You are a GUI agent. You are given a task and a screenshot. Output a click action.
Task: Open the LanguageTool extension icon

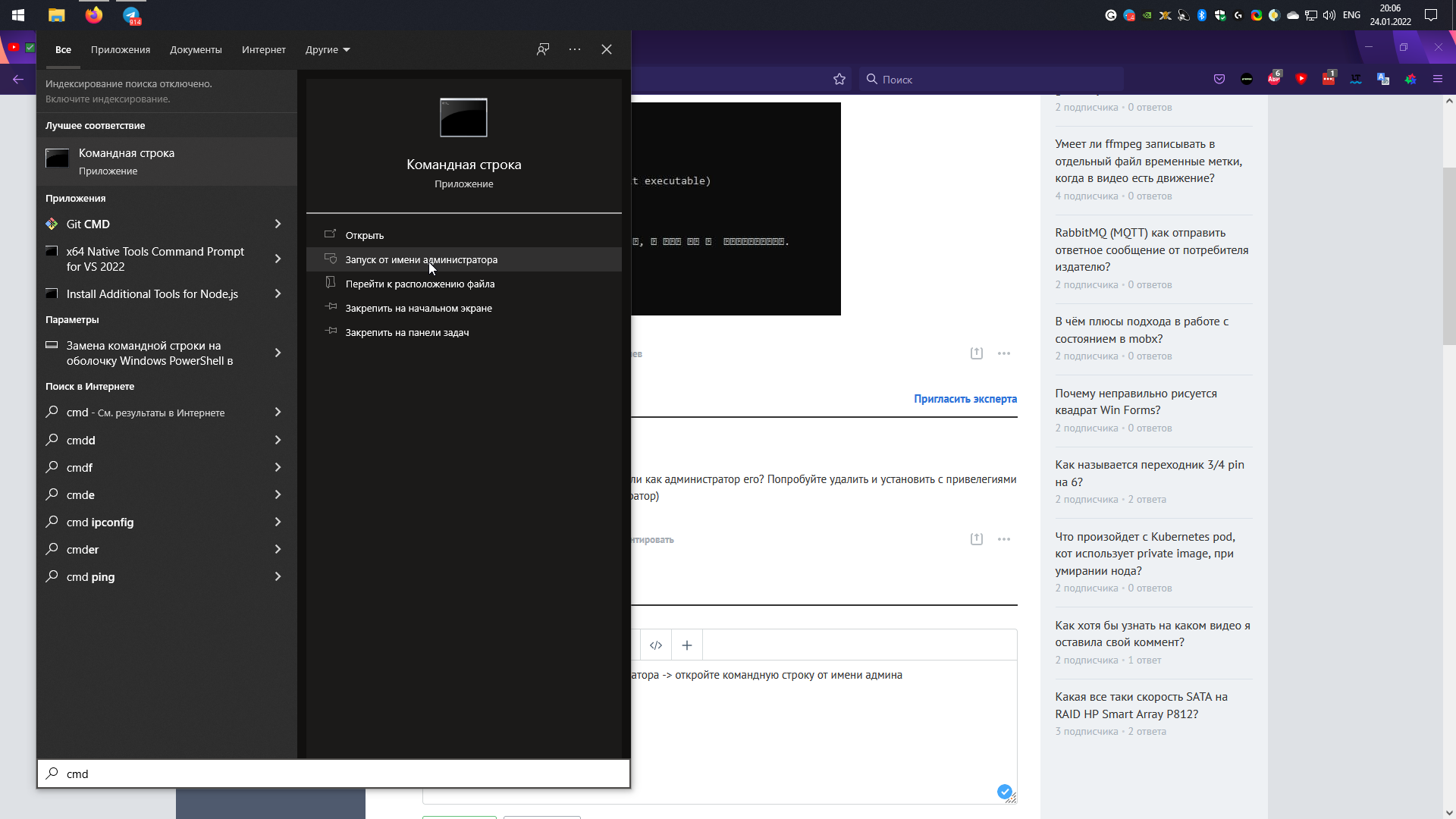1356,79
